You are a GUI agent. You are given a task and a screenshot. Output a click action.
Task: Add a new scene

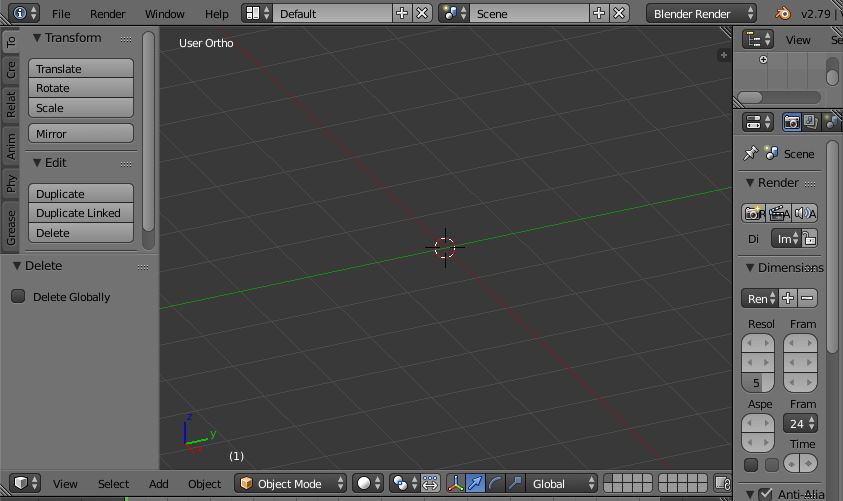click(599, 13)
